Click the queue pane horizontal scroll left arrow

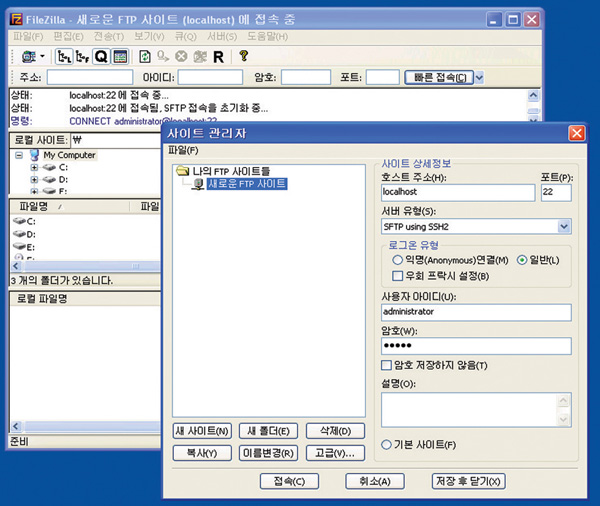pyautogui.click(x=16, y=426)
